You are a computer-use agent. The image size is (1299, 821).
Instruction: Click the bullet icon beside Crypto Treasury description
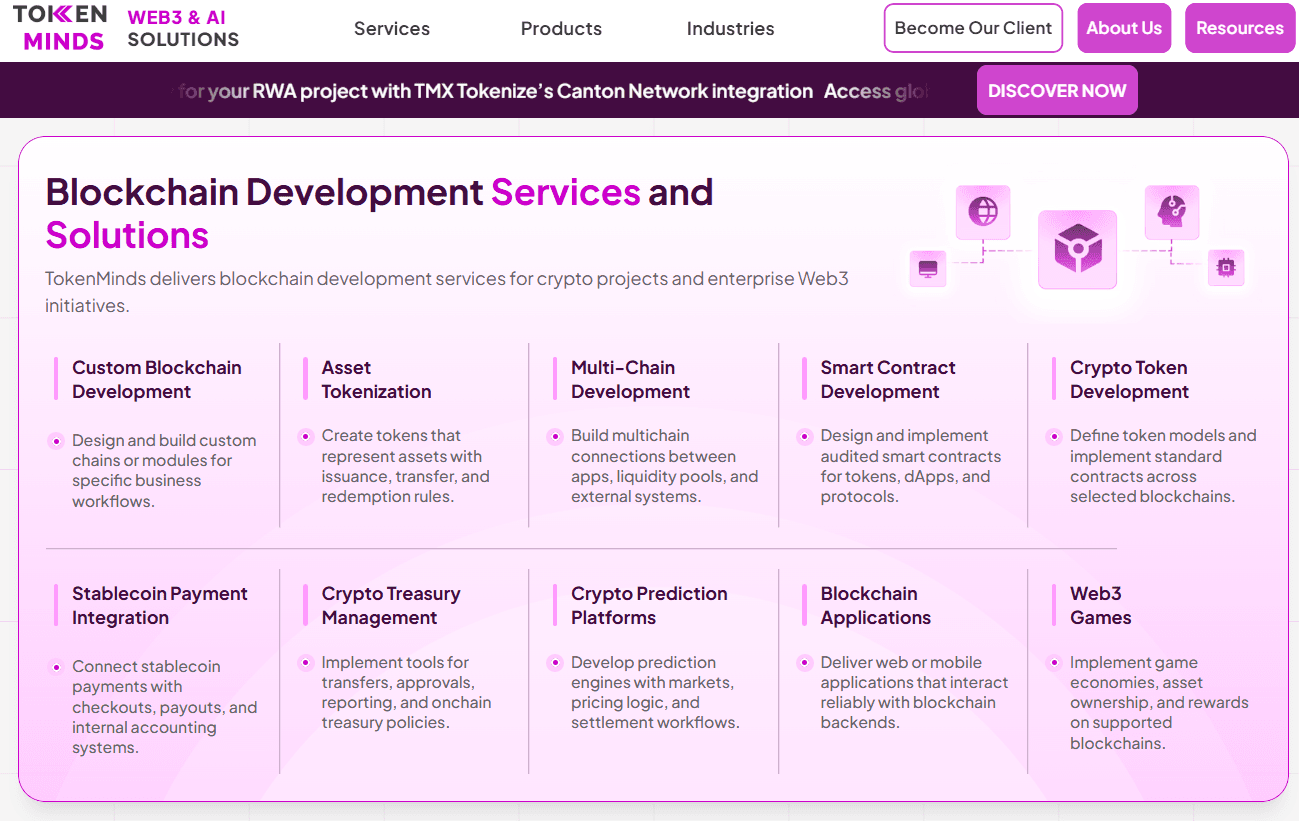(305, 663)
